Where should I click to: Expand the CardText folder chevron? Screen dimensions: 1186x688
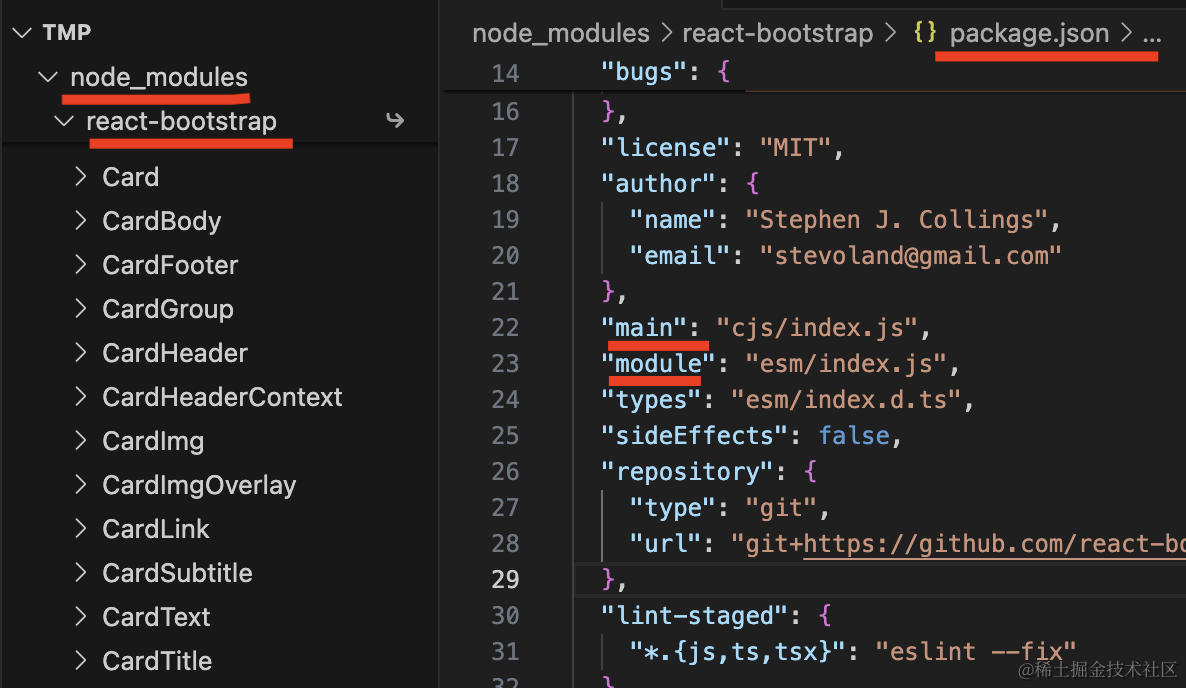point(81,617)
